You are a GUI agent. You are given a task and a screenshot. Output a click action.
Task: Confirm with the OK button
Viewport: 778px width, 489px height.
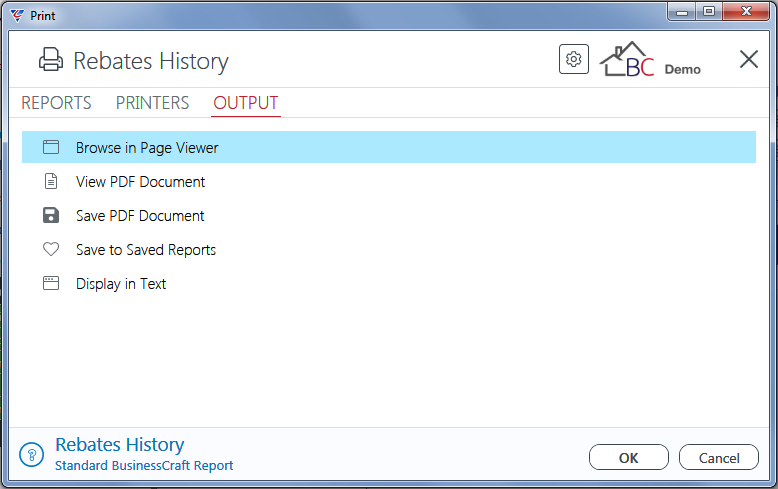pos(629,457)
